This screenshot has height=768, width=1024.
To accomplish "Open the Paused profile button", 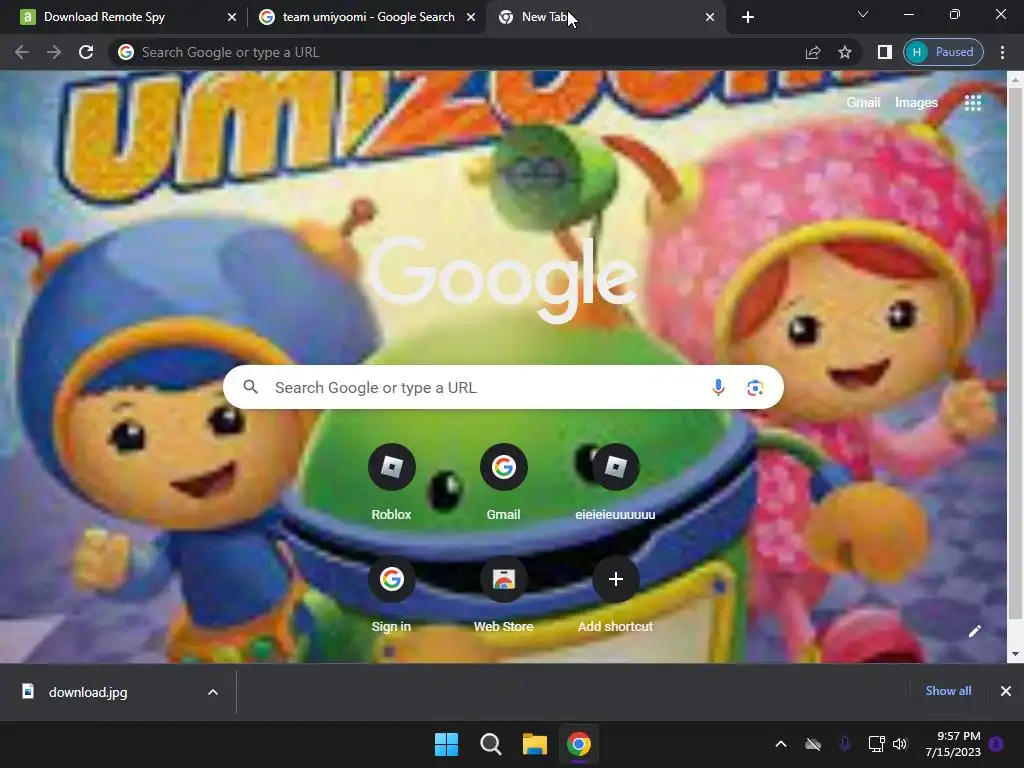I will coord(943,52).
